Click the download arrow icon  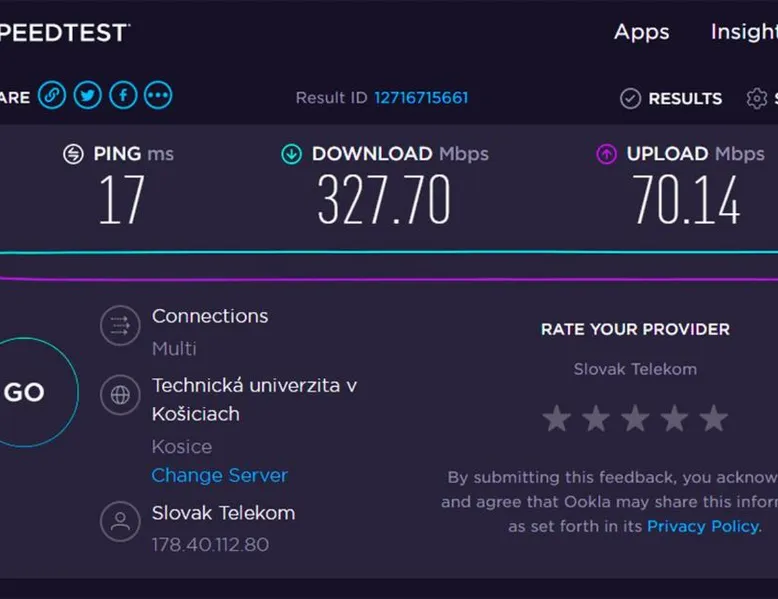292,154
